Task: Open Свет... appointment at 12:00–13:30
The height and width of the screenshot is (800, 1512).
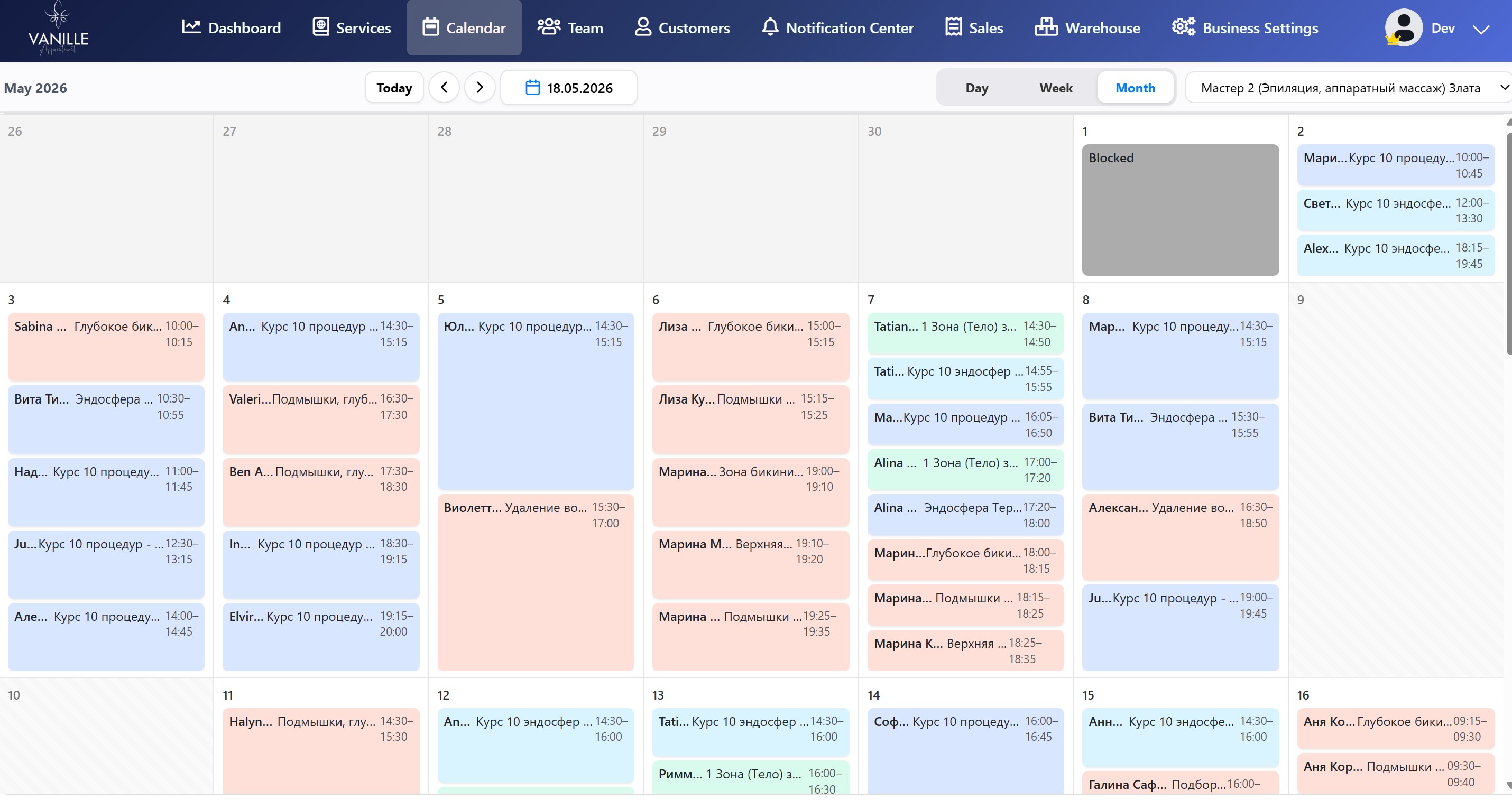Action: pos(1396,210)
